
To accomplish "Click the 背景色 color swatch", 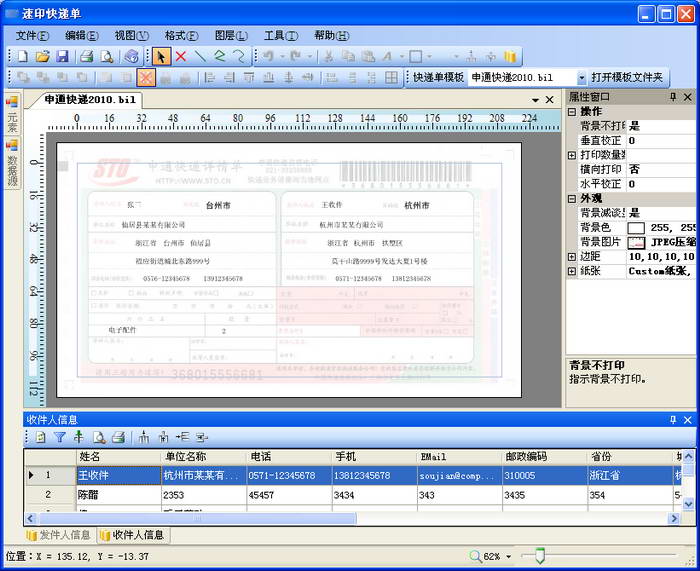I will click(x=636, y=228).
